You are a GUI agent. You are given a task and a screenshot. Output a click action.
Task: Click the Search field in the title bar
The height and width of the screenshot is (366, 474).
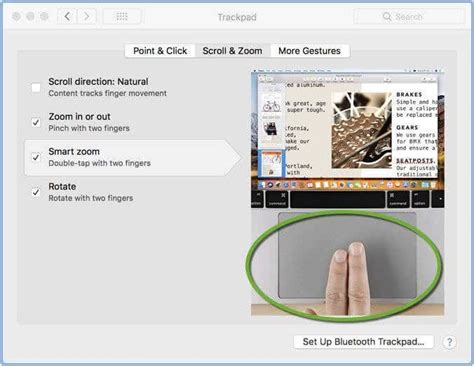pos(409,16)
